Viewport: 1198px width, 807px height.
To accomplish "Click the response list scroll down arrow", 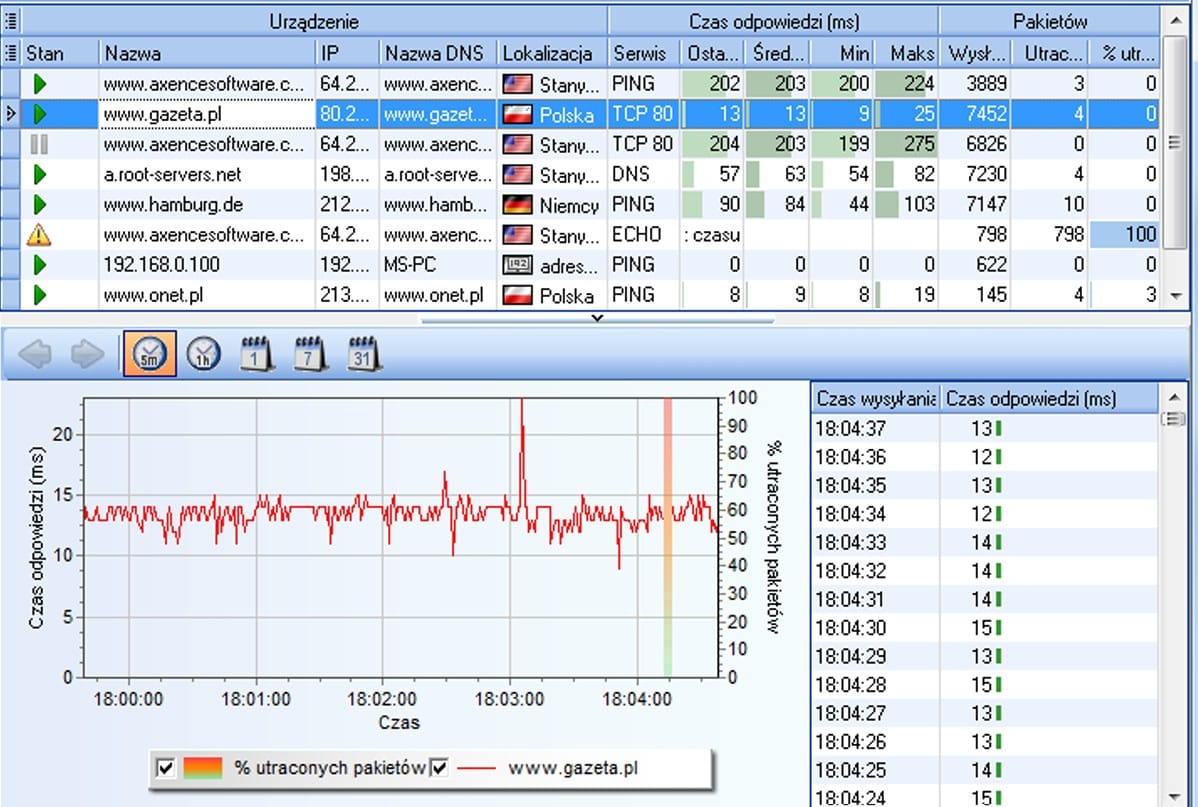I will [x=1174, y=796].
